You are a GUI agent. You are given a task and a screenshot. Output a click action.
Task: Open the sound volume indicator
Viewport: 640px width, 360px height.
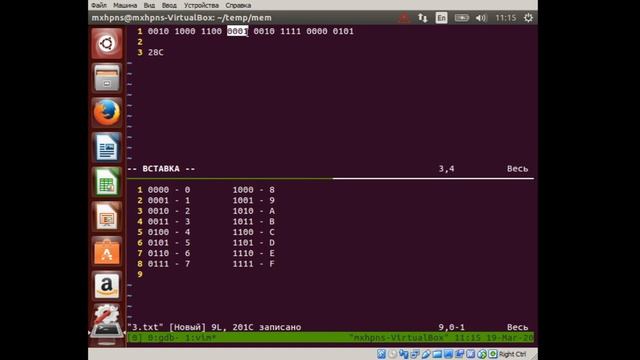pos(481,18)
